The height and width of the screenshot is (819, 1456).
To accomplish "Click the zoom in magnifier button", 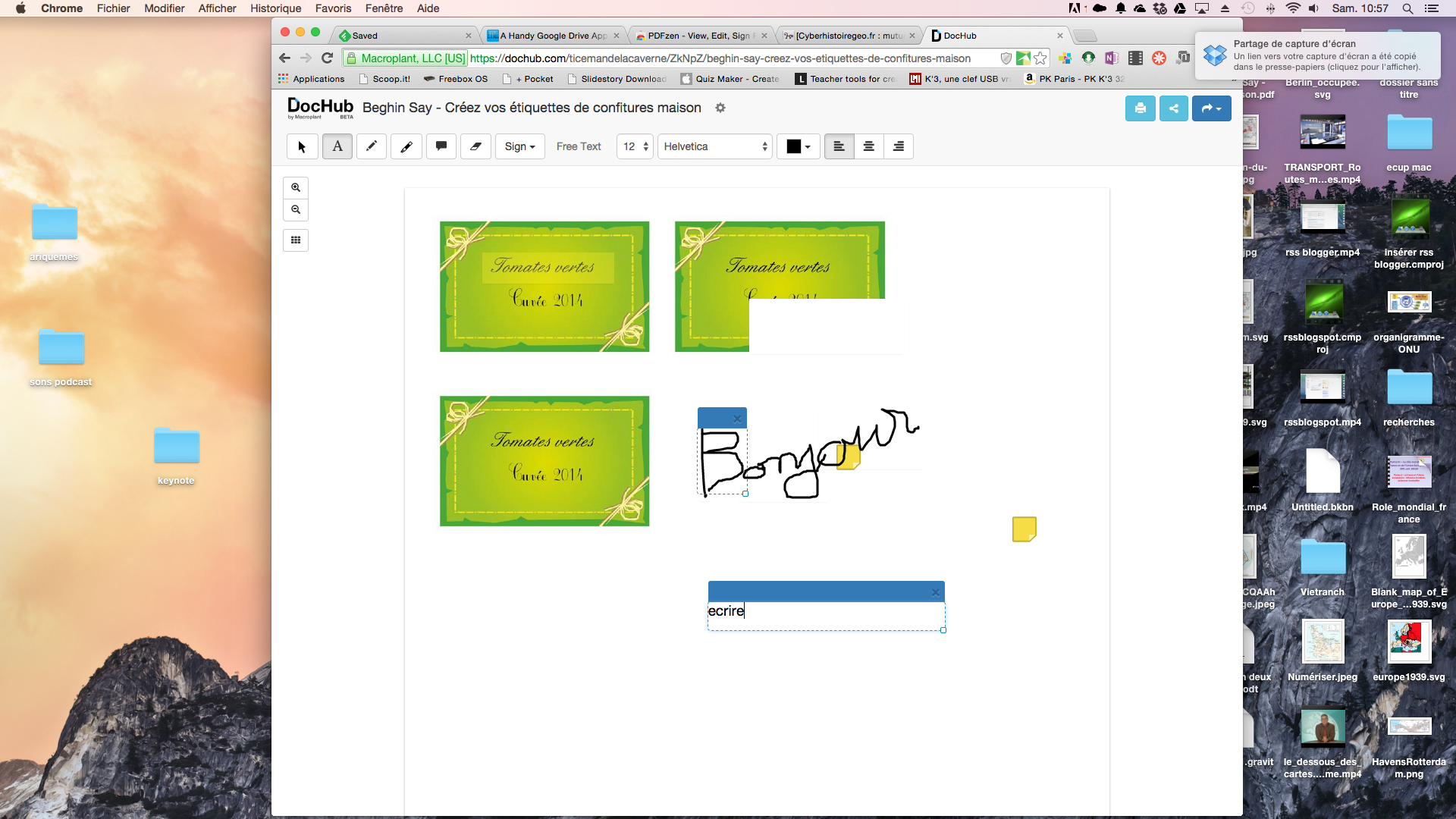I will click(x=296, y=187).
